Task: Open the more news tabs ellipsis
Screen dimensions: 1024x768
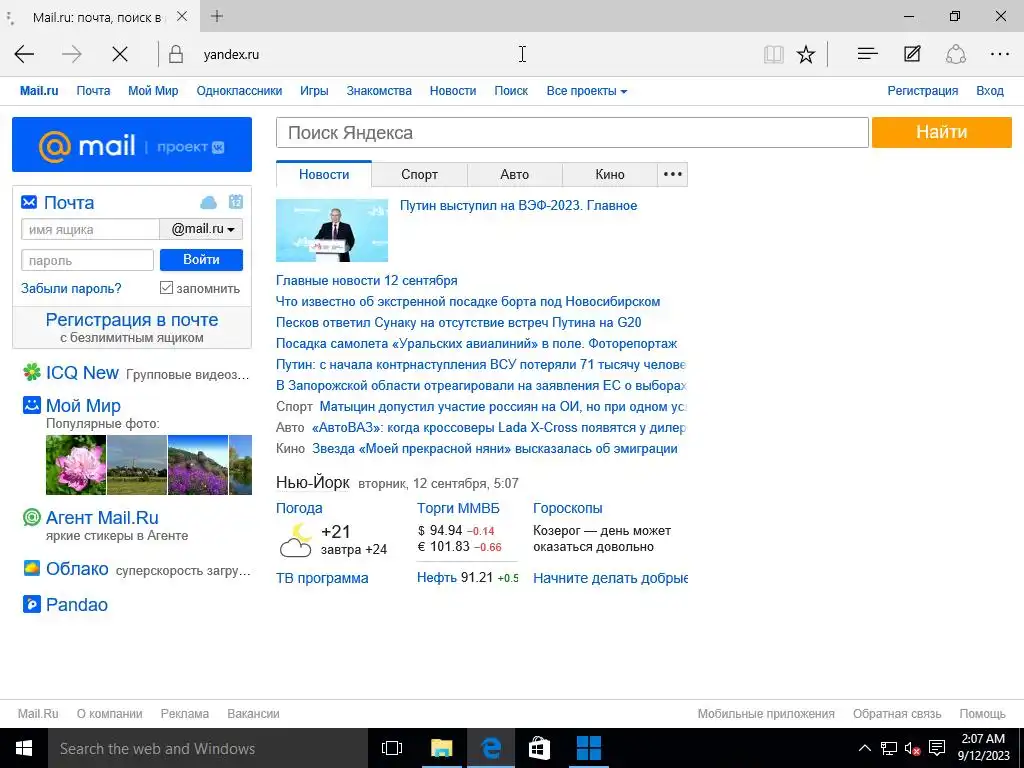Action: (673, 174)
